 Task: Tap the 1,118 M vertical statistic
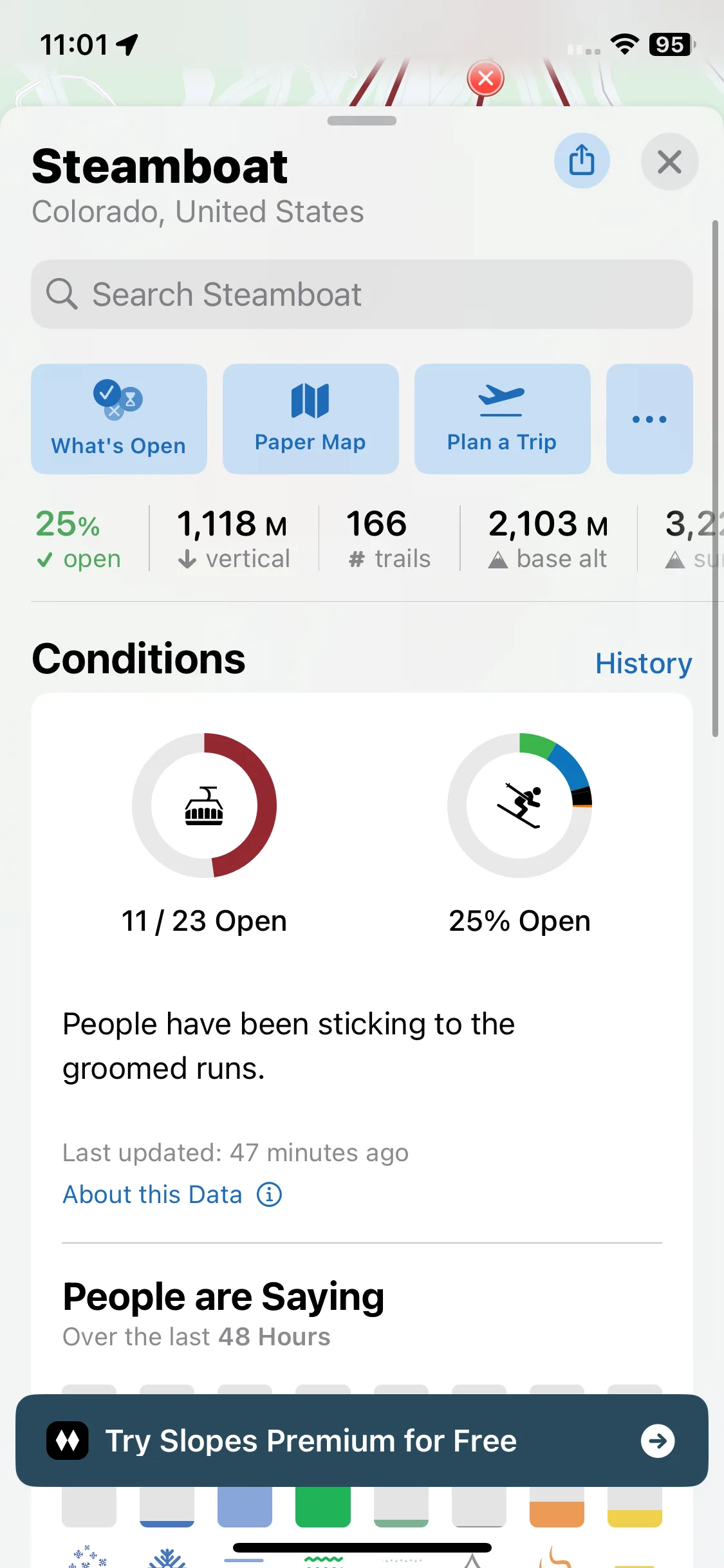click(233, 539)
